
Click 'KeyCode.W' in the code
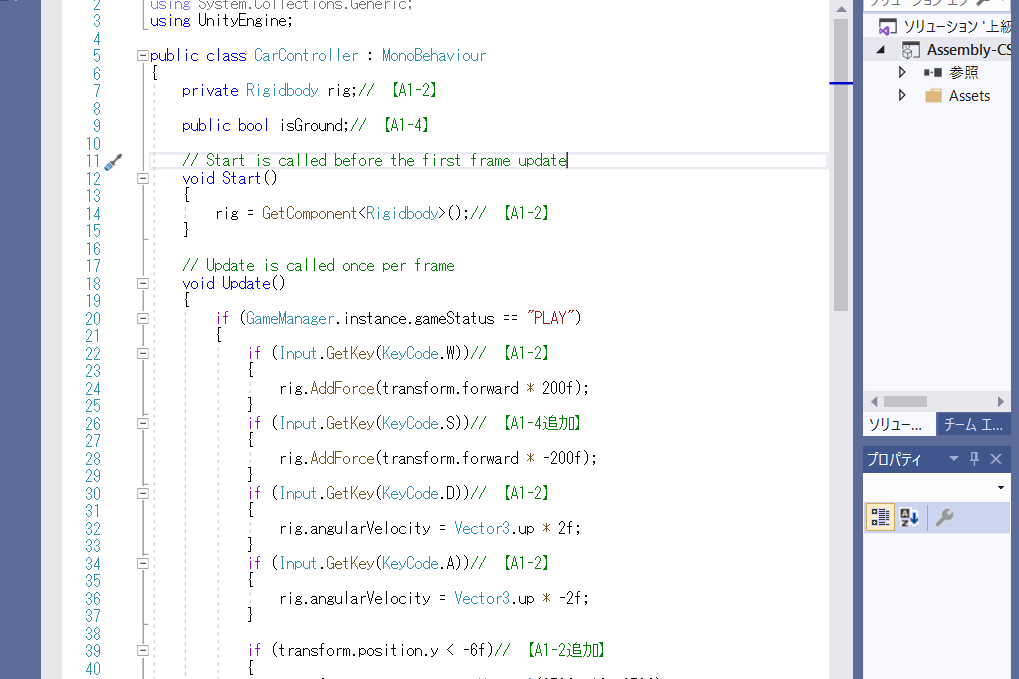tap(420, 353)
